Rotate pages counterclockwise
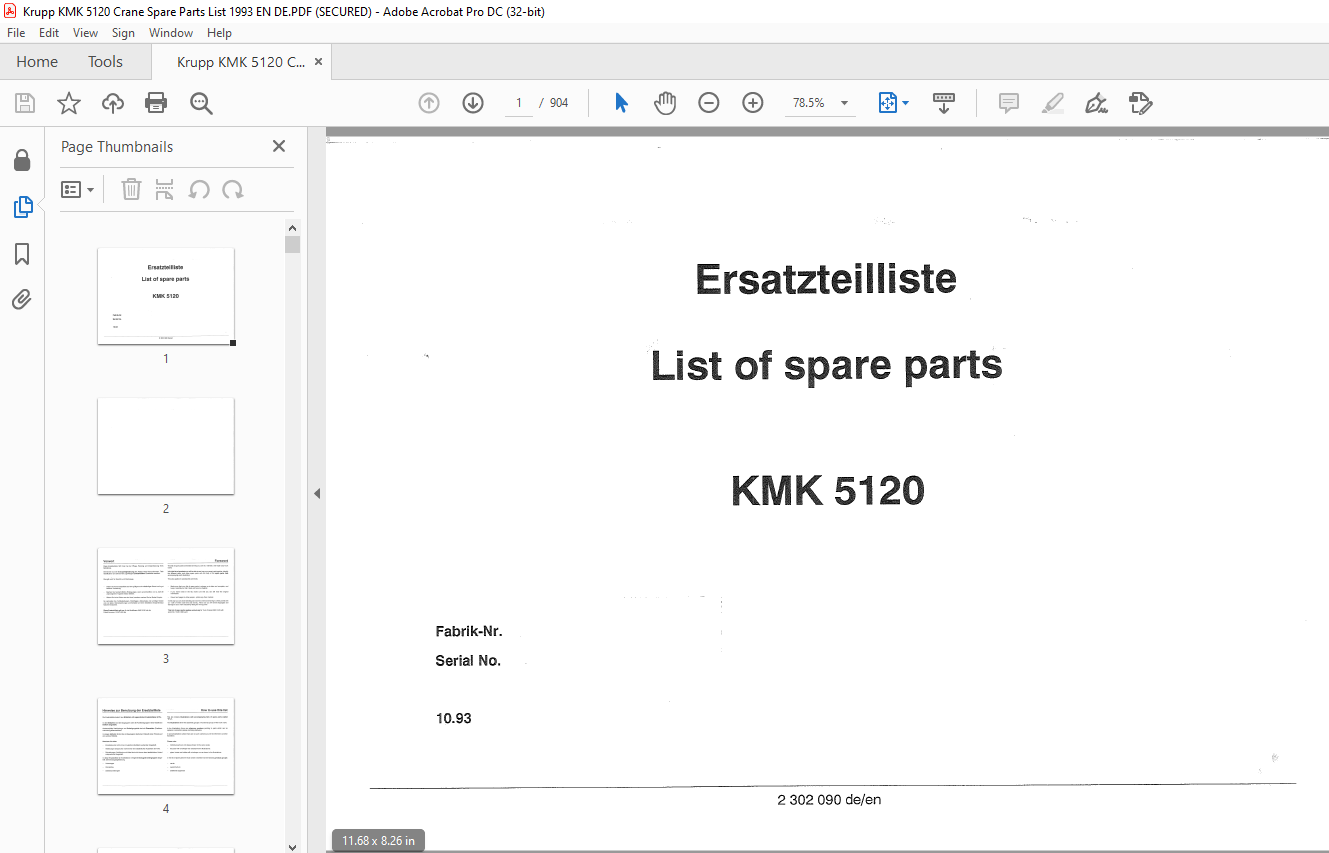 pyautogui.click(x=199, y=189)
